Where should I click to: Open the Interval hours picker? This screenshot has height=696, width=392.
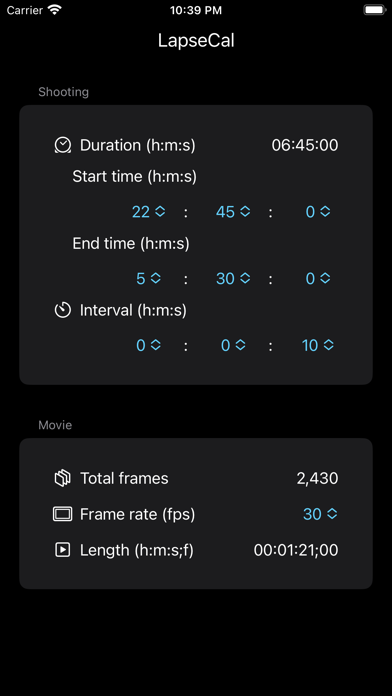tap(149, 345)
